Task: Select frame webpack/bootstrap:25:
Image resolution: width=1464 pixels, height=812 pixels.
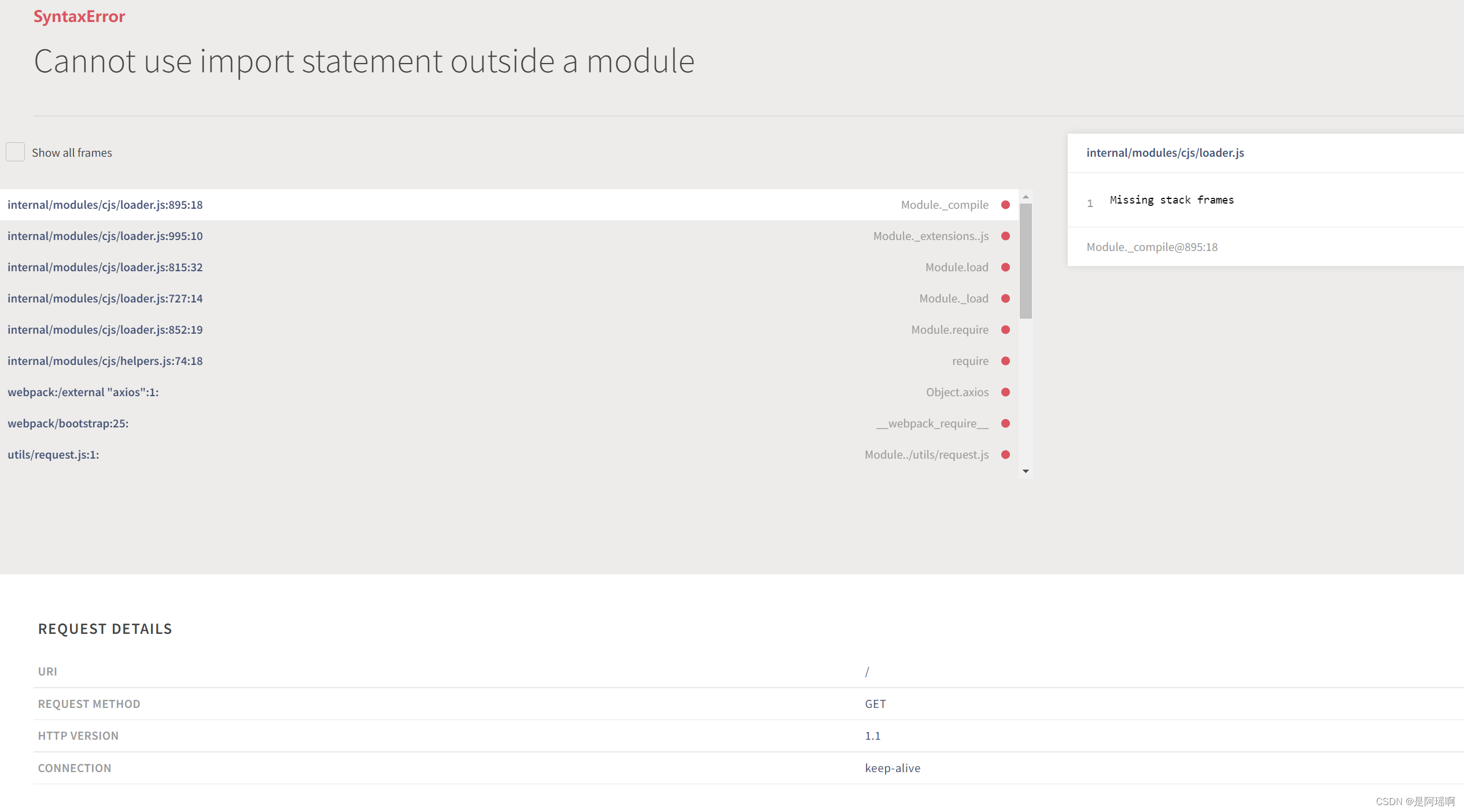Action: click(509, 423)
